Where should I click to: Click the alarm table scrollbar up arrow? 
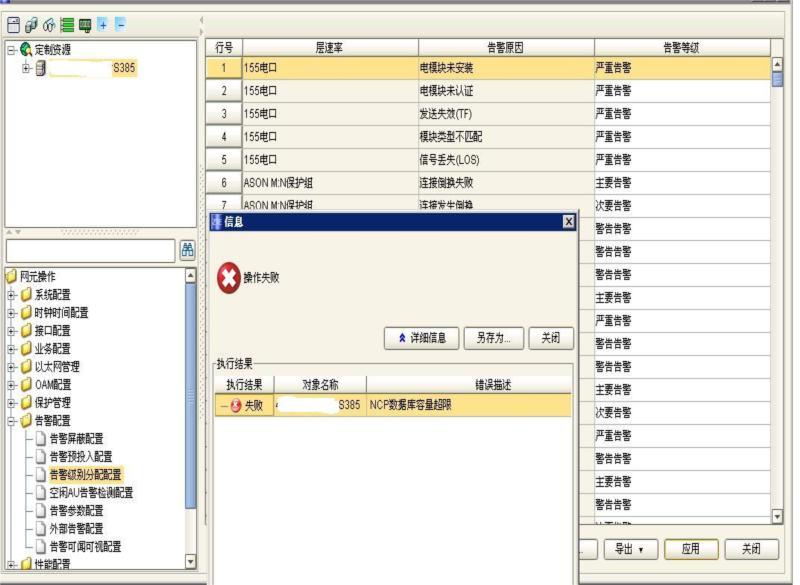point(777,61)
